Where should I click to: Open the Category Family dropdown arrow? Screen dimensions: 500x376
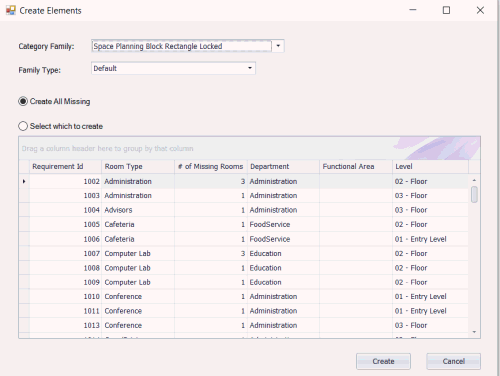click(x=278, y=46)
